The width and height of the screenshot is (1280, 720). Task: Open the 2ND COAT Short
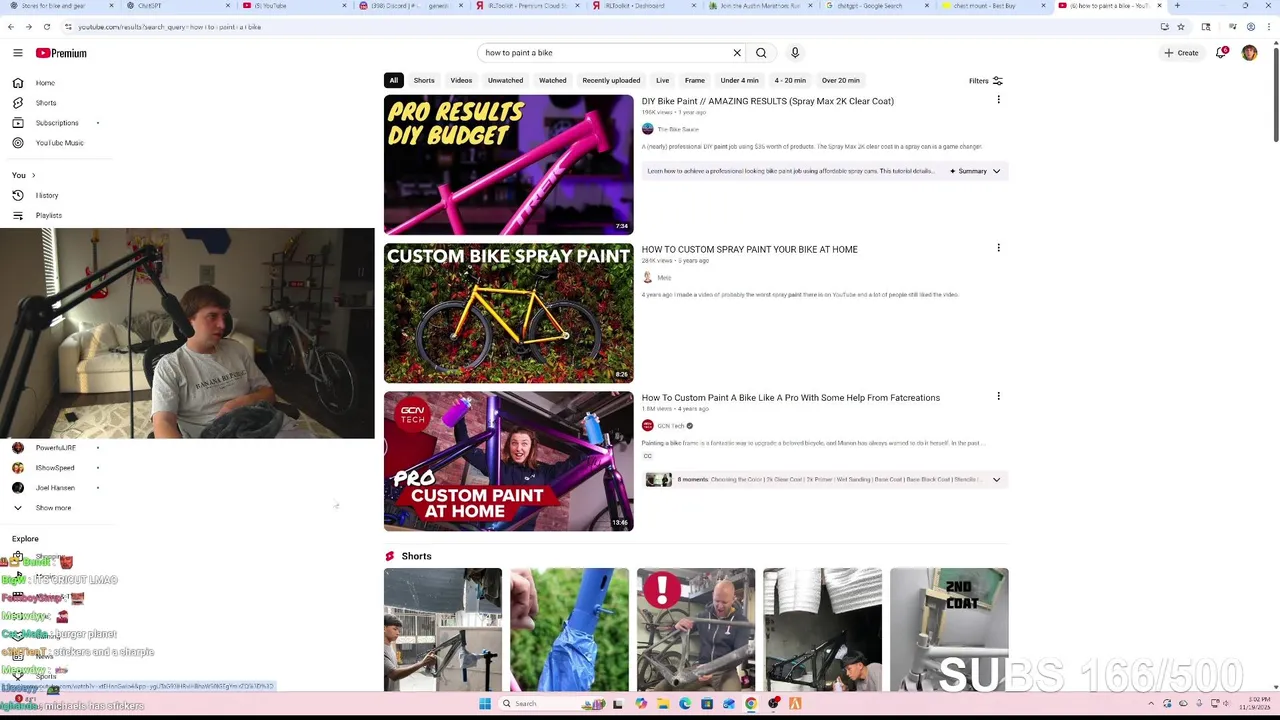949,629
